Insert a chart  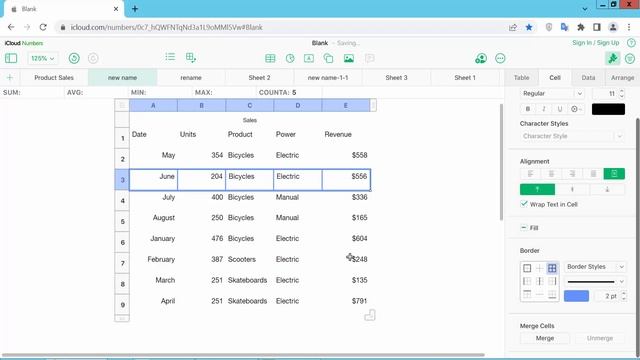pos(290,58)
